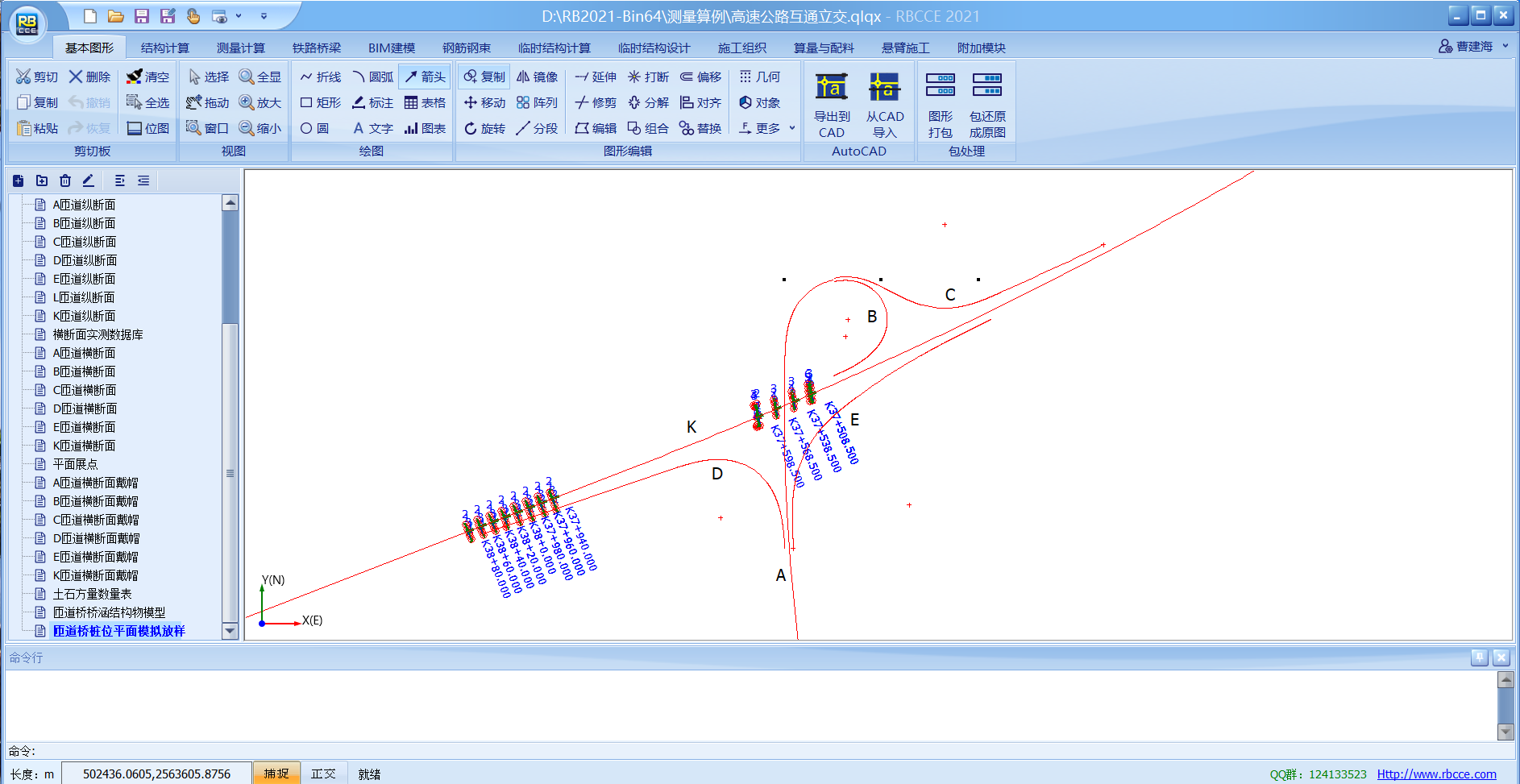Select 土石方数量表 in the tree list
1520x784 pixels.
click(x=92, y=594)
